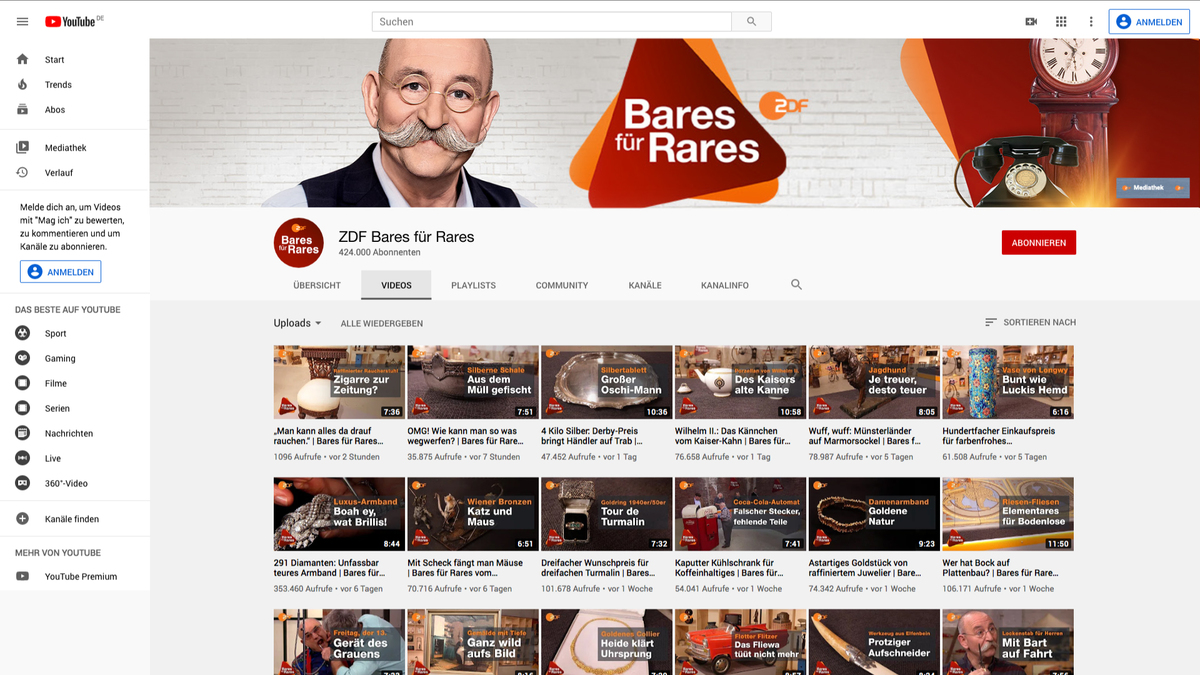This screenshot has height=675, width=1200.
Task: Open the three-dot settings menu
Action: [1091, 21]
